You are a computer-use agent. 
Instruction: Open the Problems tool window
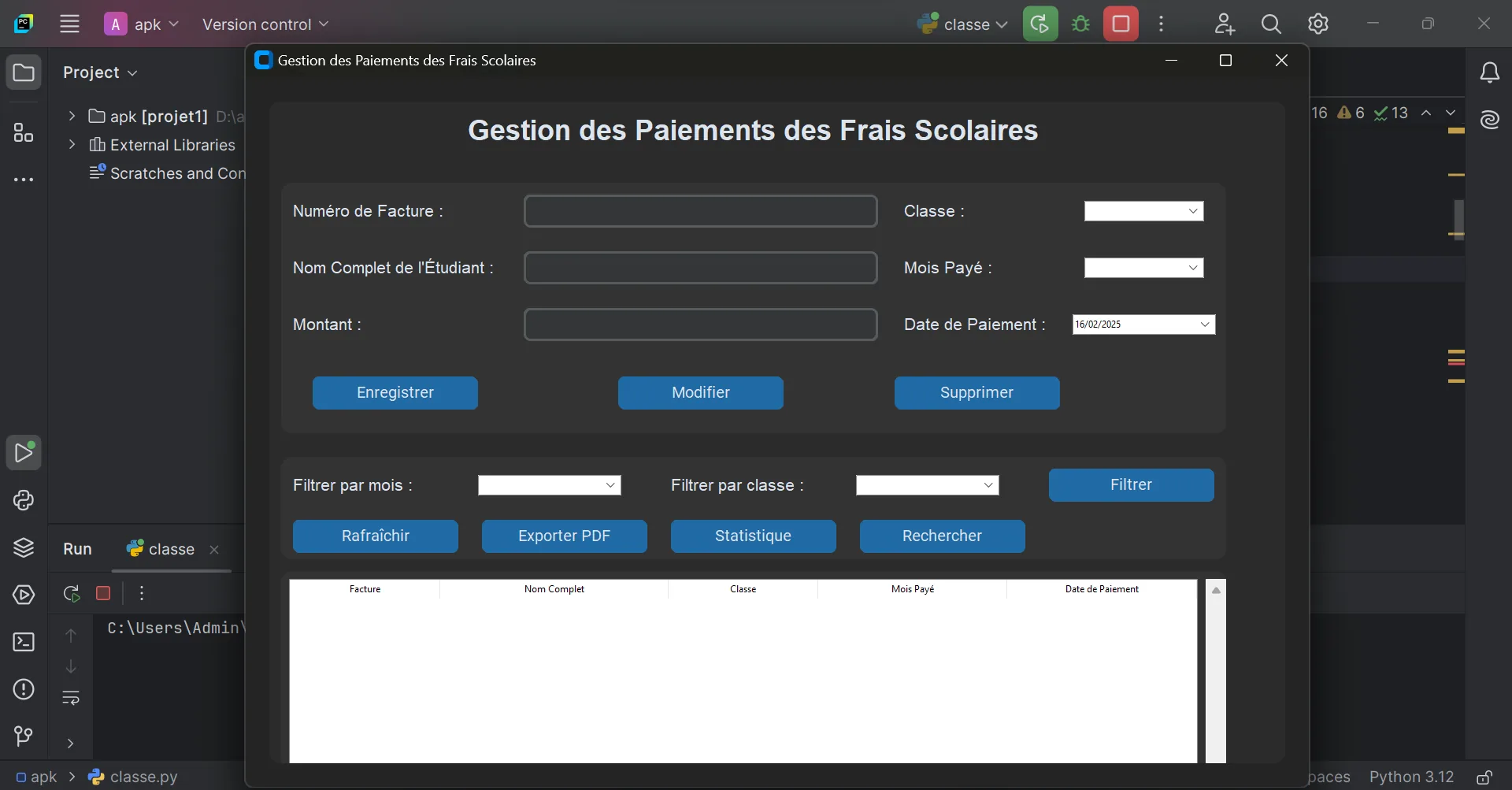[x=24, y=689]
